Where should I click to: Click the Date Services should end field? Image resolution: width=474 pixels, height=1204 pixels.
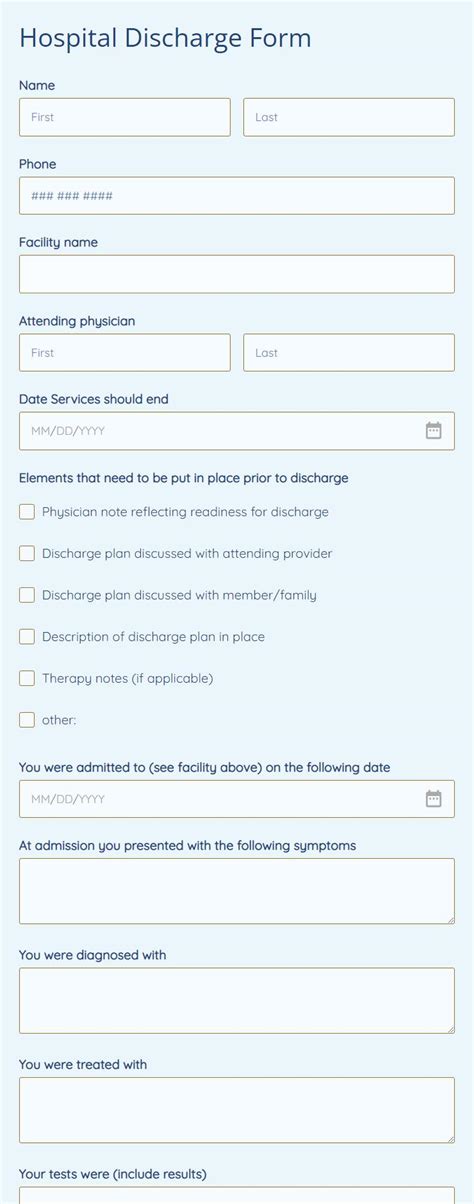[237, 431]
